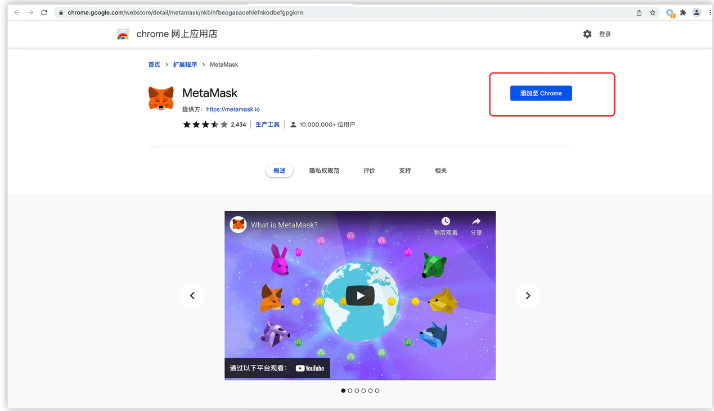Click the video channel fox avatar

pos(238,224)
